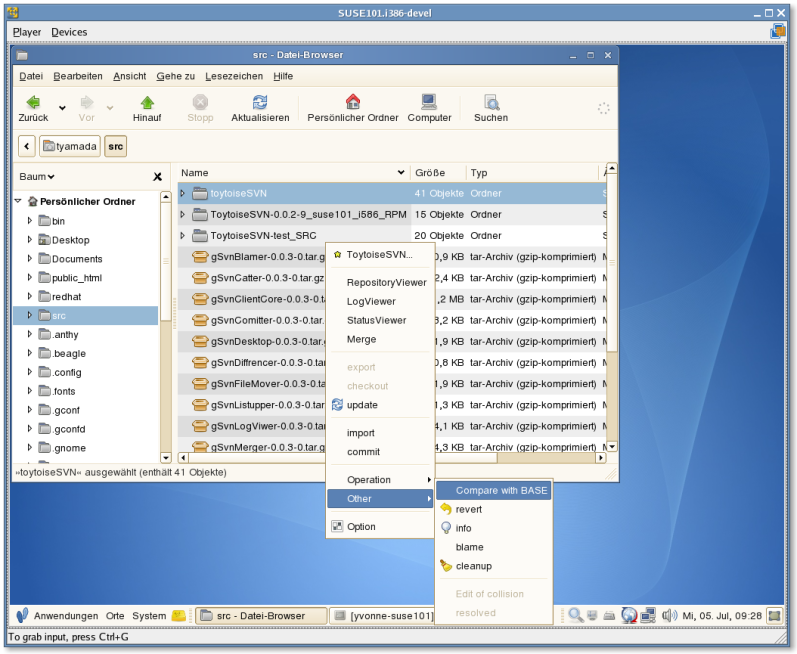The image size is (797, 654).
Task: Click the update icon in context menu
Action: tap(337, 404)
